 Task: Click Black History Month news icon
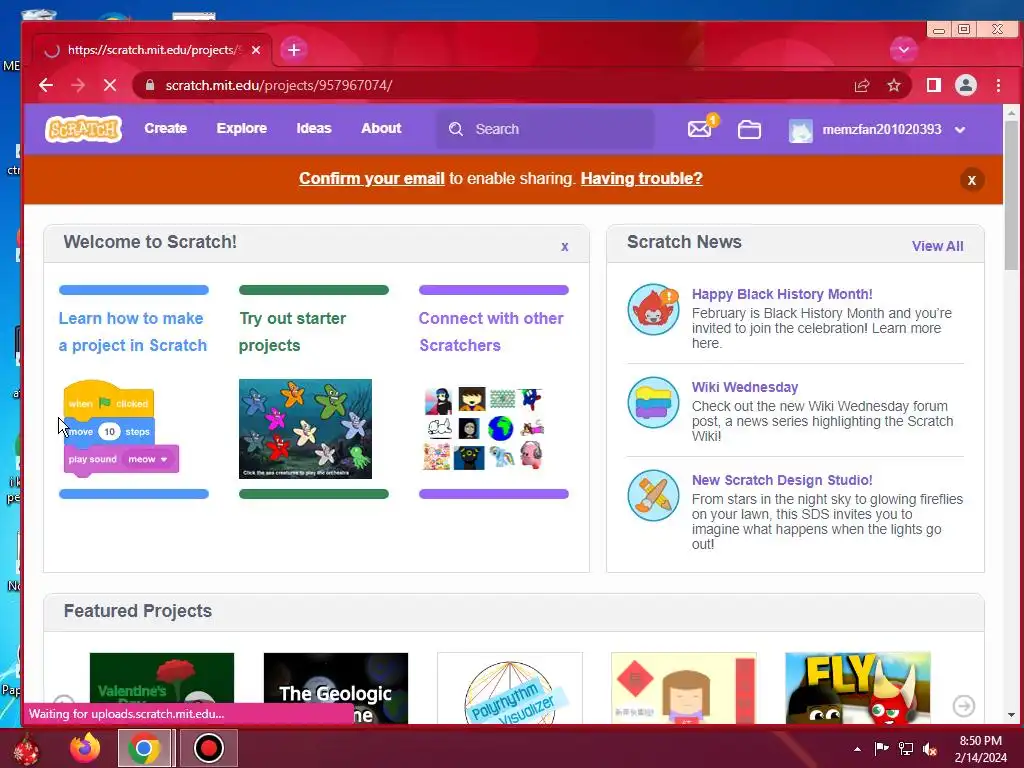pos(653,310)
